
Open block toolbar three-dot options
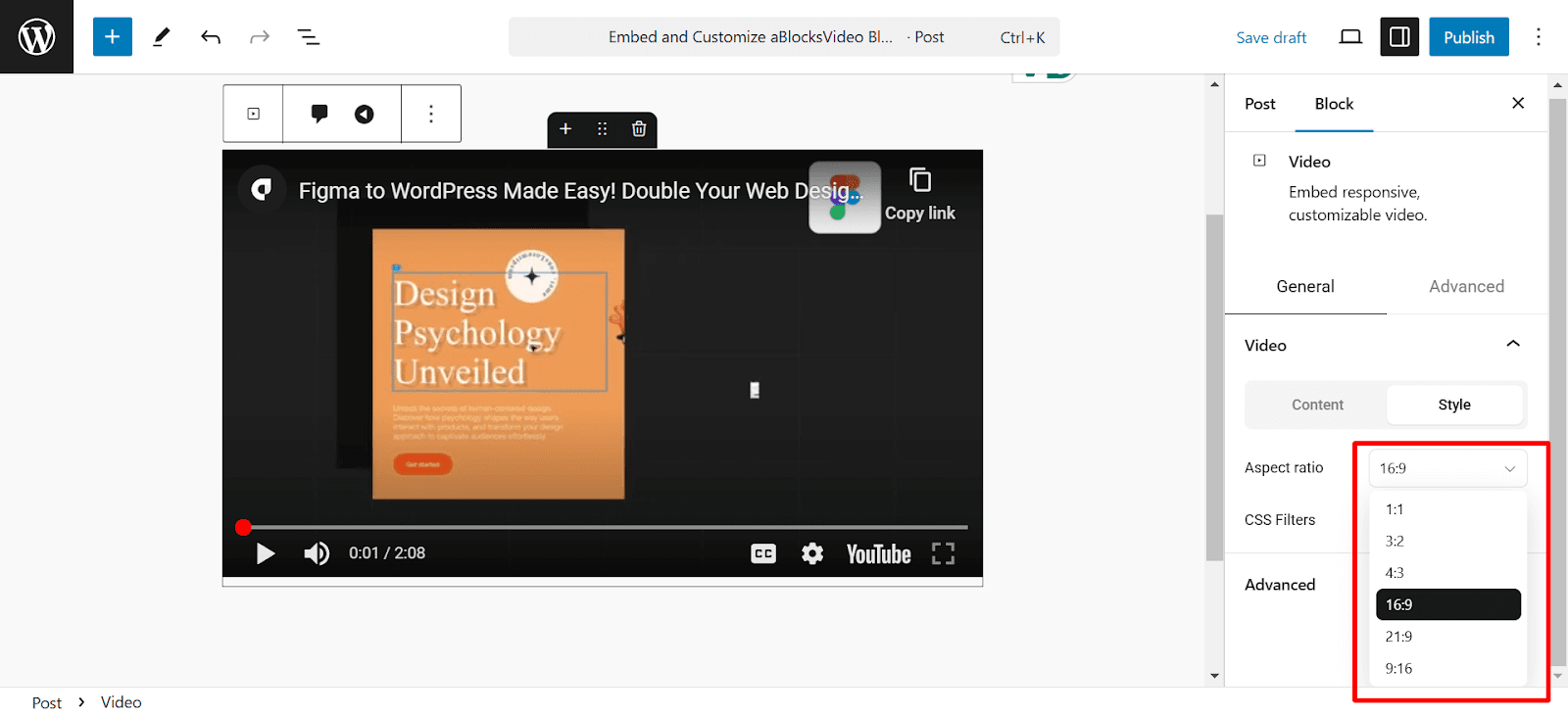pyautogui.click(x=431, y=114)
